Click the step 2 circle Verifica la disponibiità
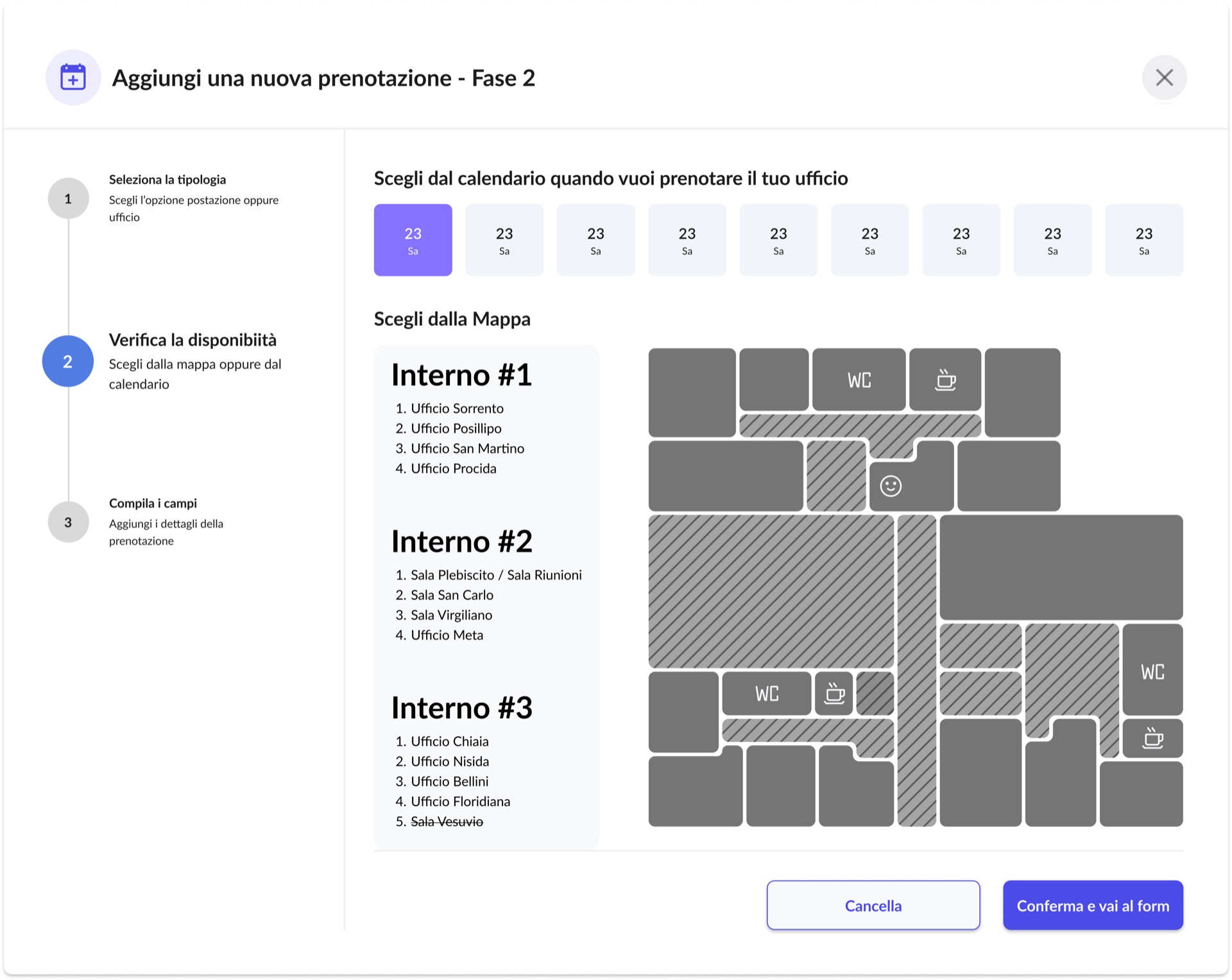Viewport: 1232px width, 980px height. click(68, 361)
